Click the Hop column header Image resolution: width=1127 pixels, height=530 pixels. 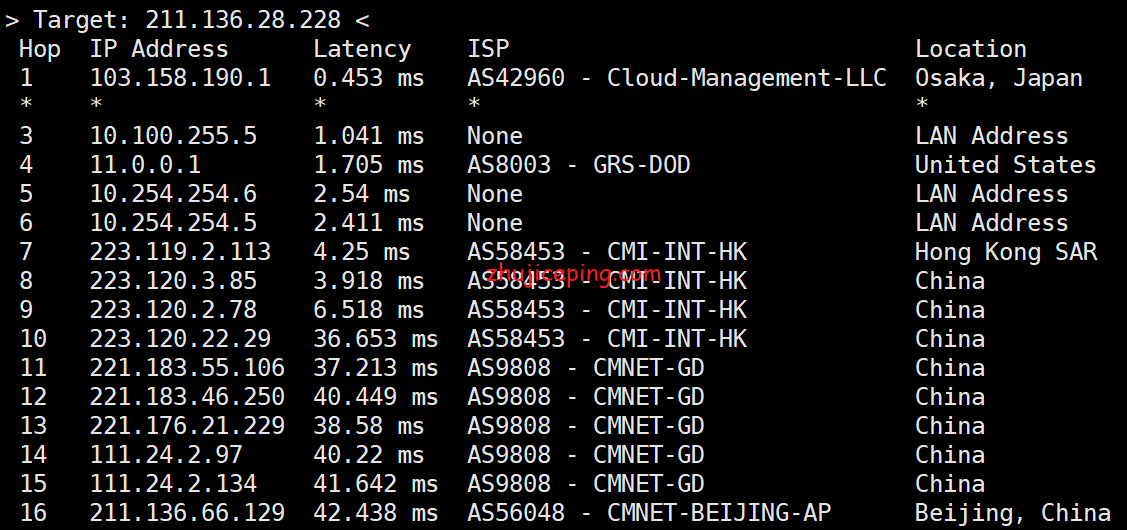[x=40, y=49]
